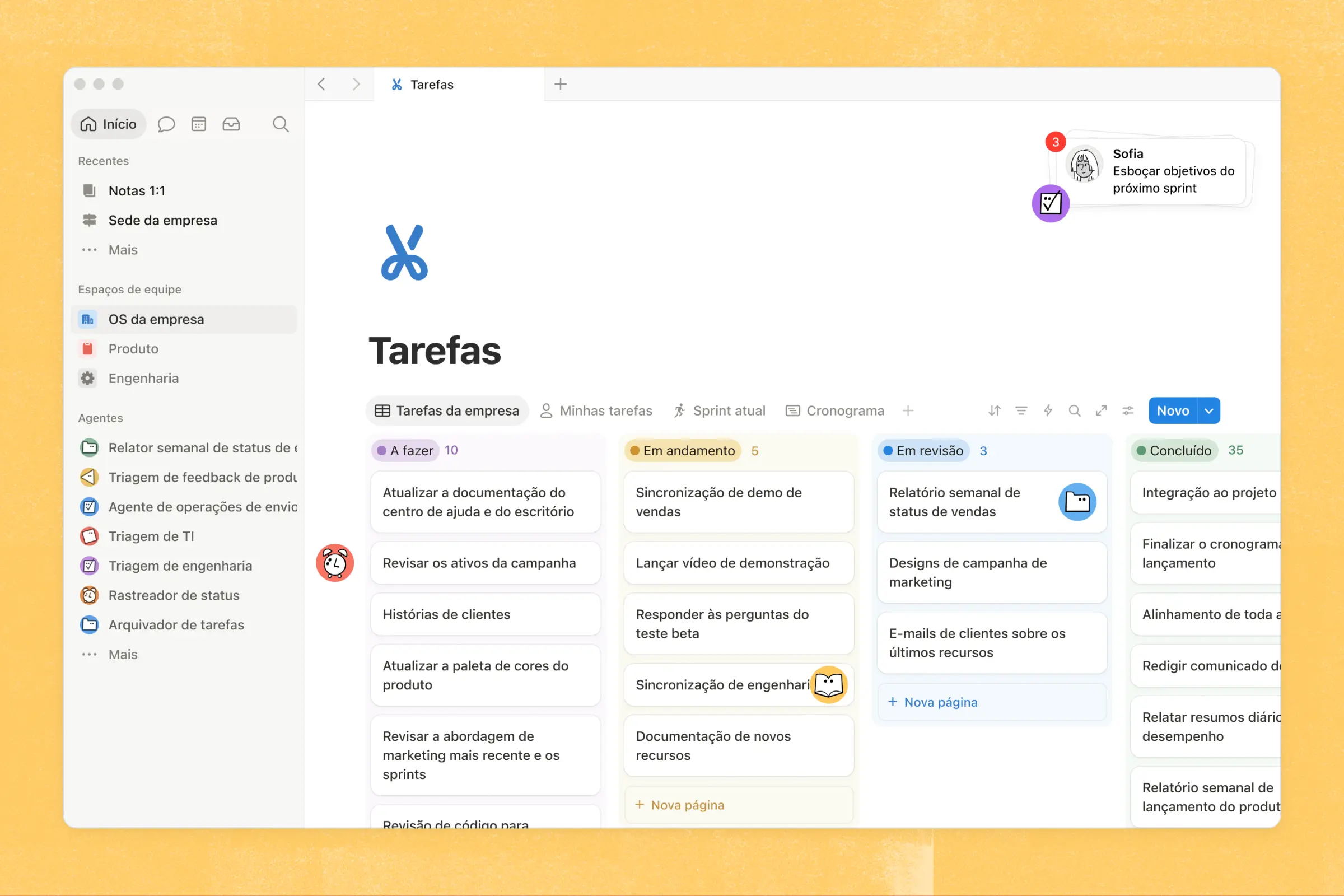The height and width of the screenshot is (896, 1344).
Task: Select Produto teamspace
Action: pyautogui.click(x=184, y=349)
